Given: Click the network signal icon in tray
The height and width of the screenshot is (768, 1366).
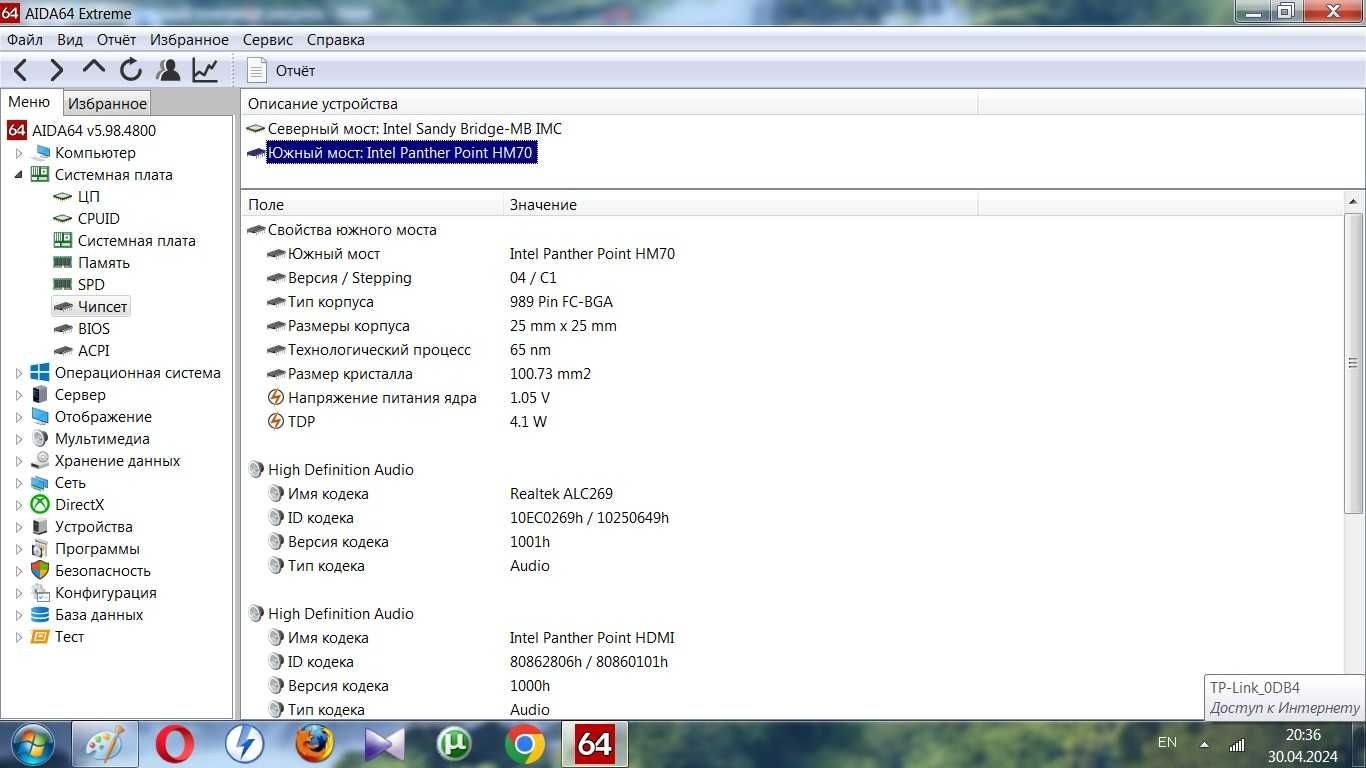Looking at the screenshot, I should tap(1237, 745).
